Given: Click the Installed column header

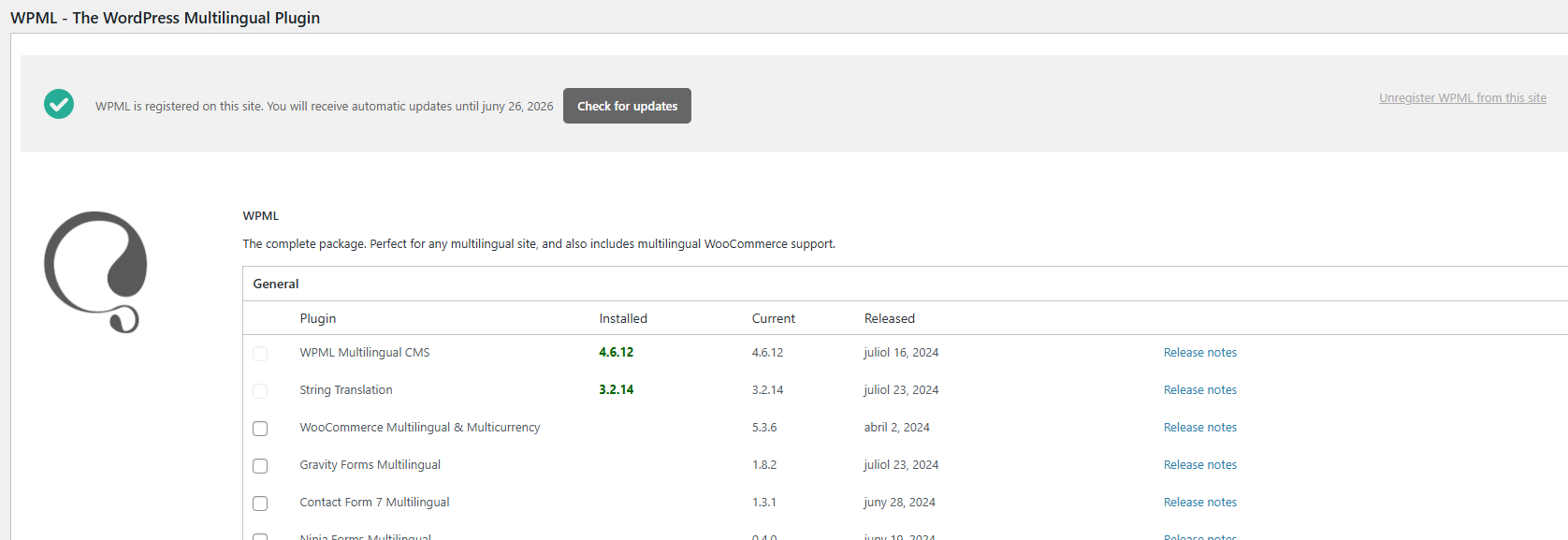Looking at the screenshot, I should 623,318.
